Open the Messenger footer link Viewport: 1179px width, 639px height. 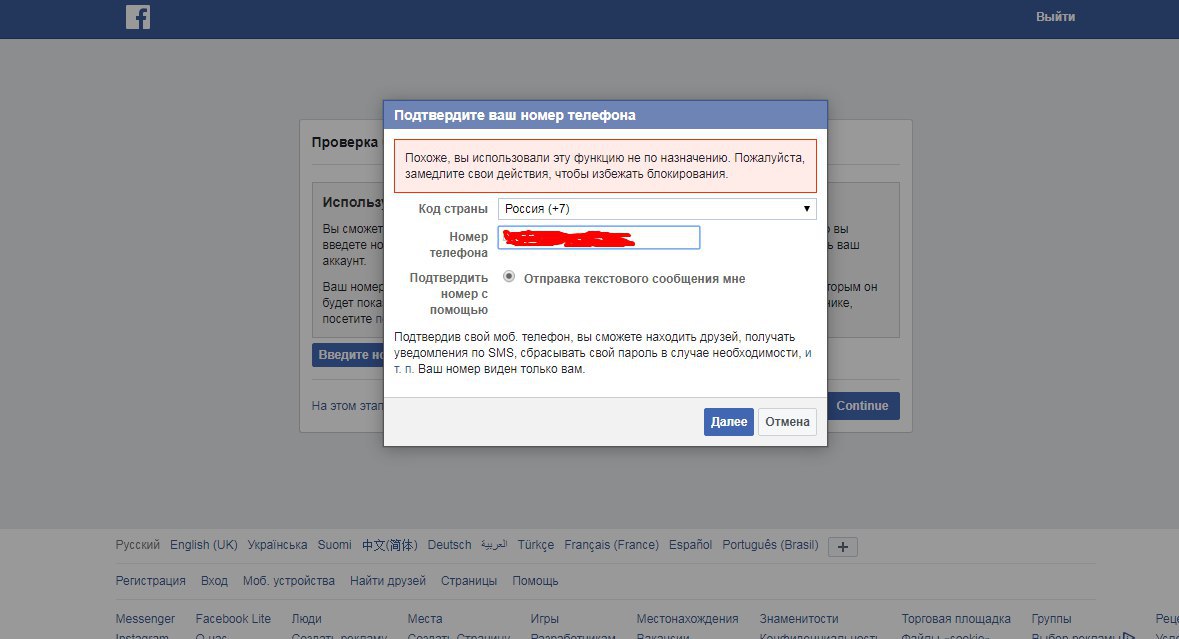tap(145, 619)
